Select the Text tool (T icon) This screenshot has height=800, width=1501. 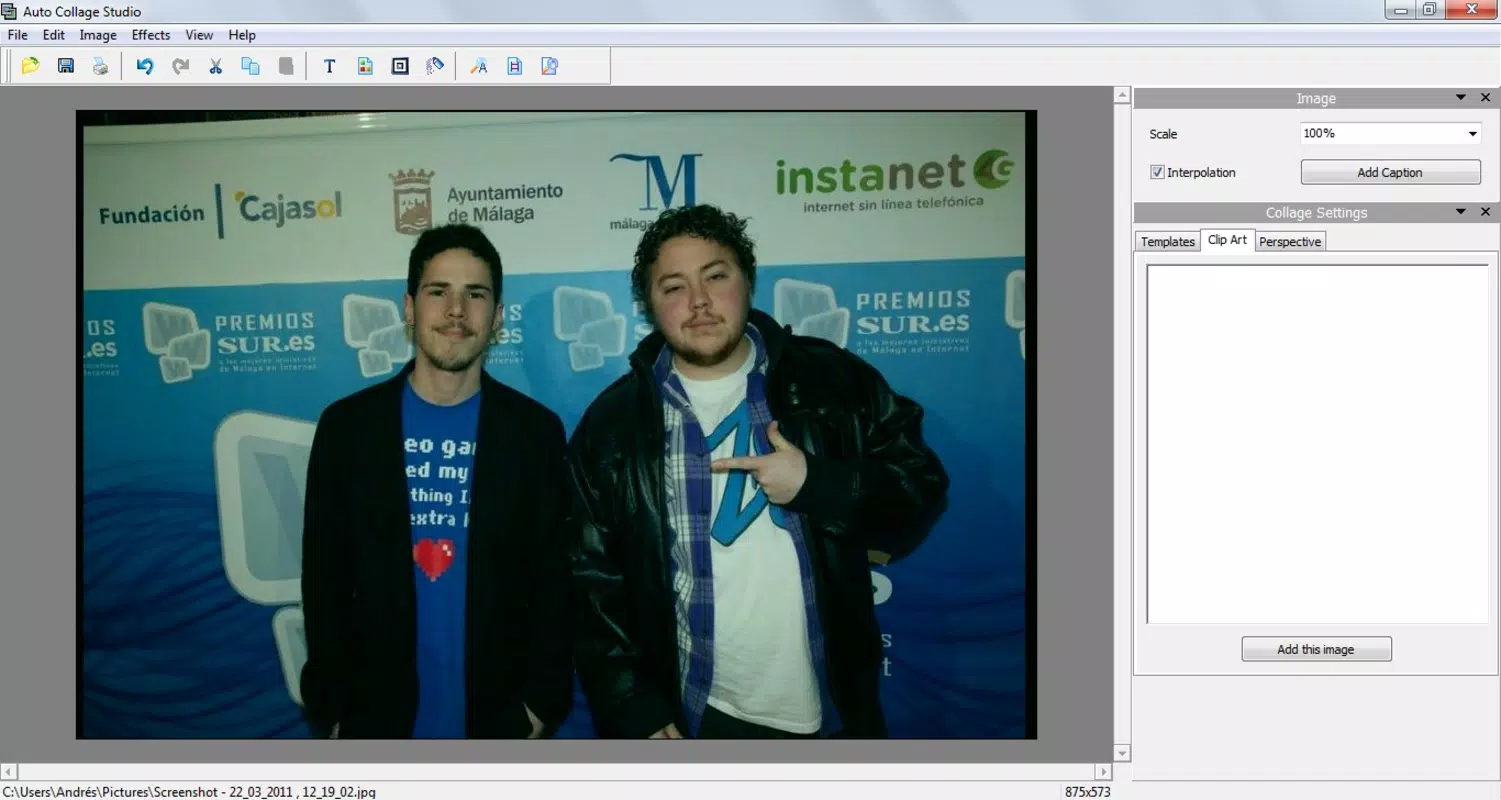click(x=329, y=66)
